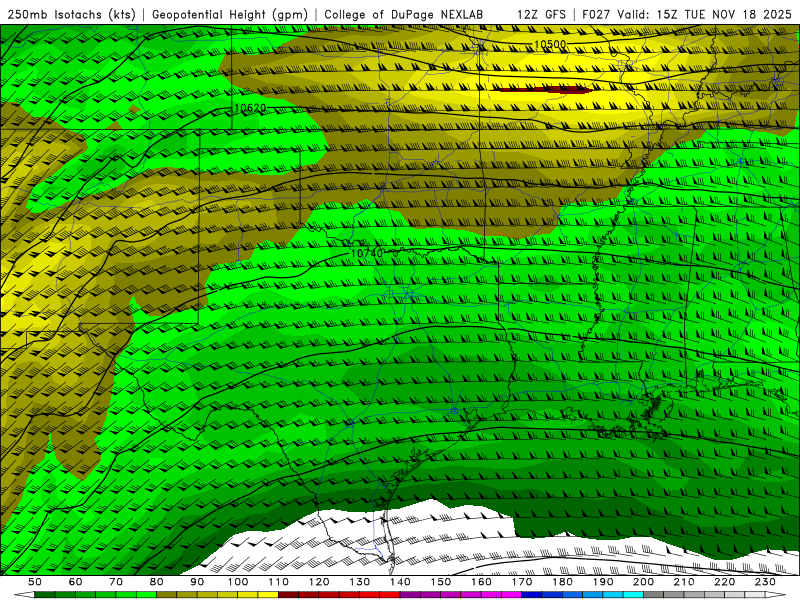Click the dark gray swatch just after 200
Viewport: 800px width, 600px height.
pyautogui.click(x=654, y=595)
